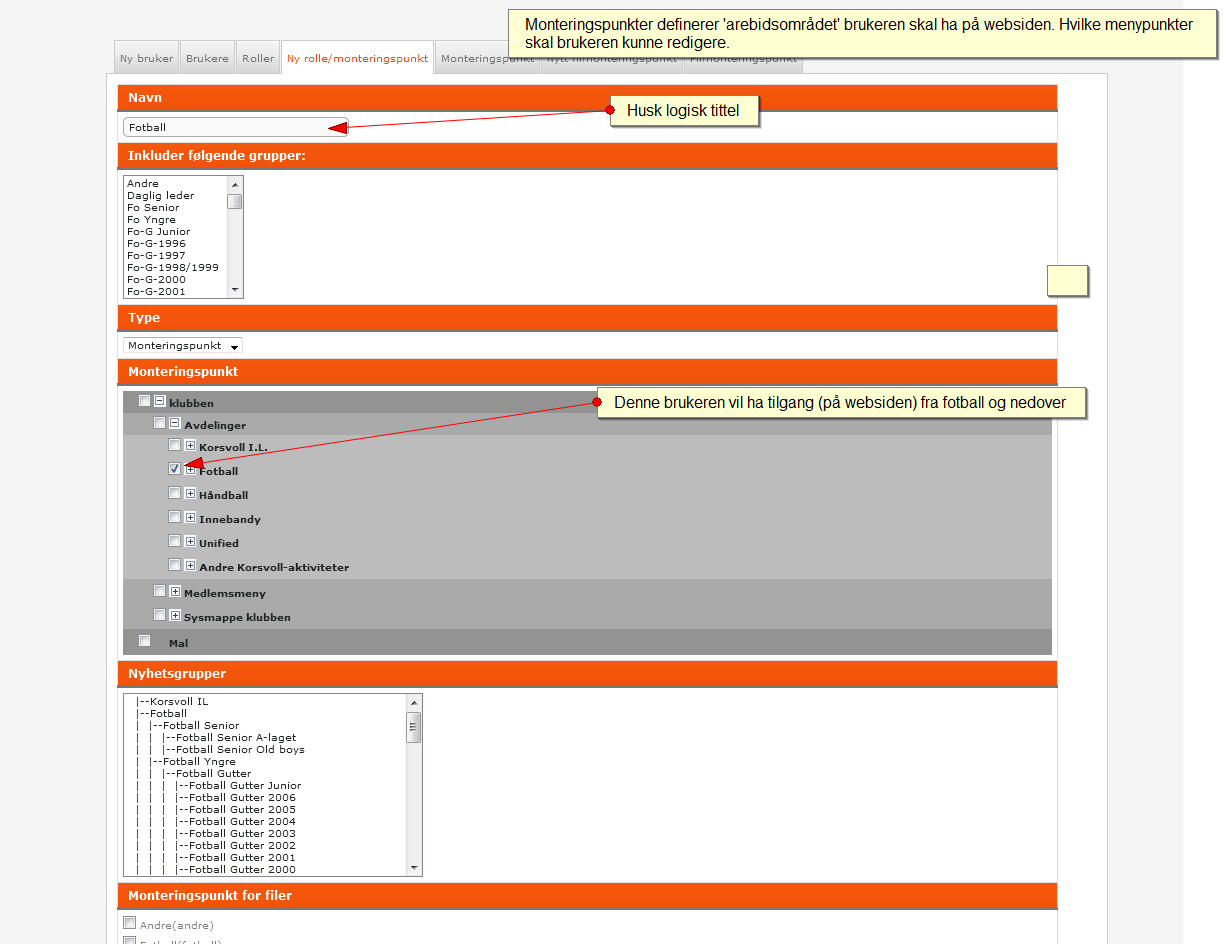The width and height of the screenshot is (1227, 944).
Task: Click the Navn field containing Fotball
Action: [235, 127]
